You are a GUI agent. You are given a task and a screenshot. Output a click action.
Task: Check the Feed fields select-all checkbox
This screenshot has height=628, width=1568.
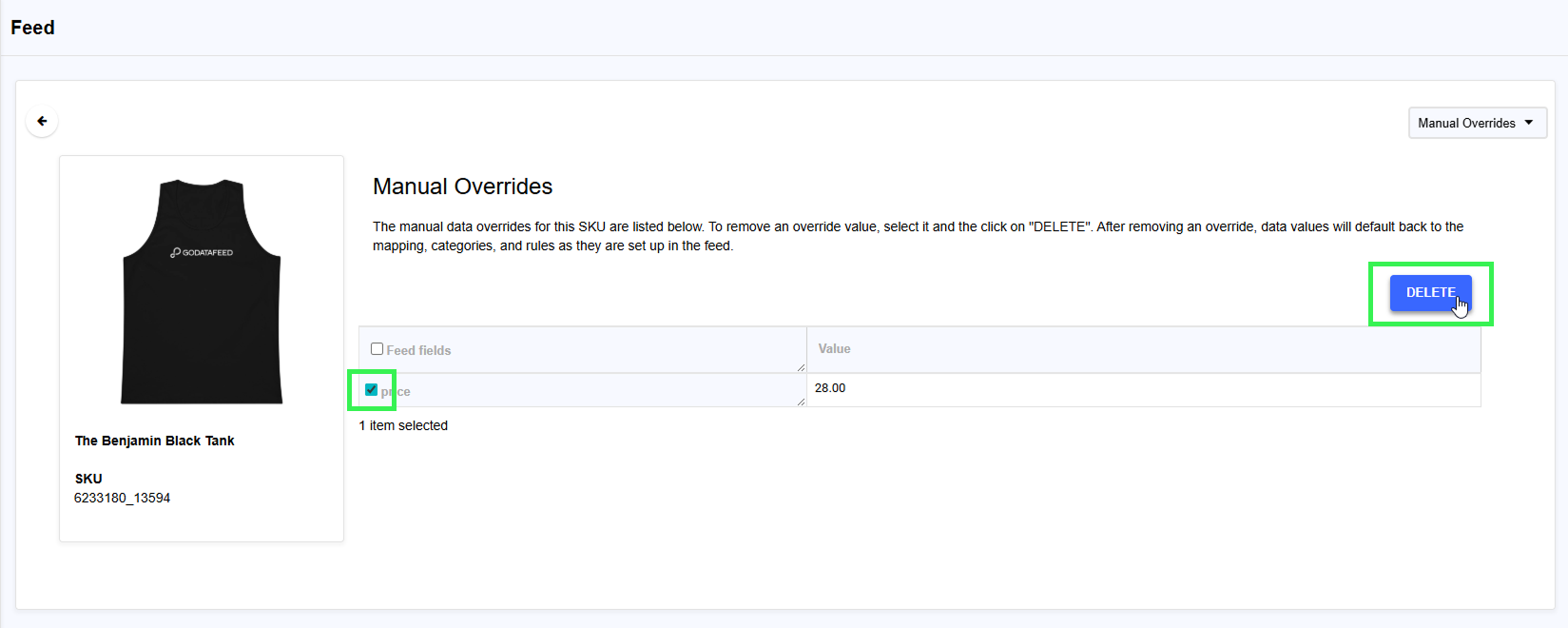377,349
